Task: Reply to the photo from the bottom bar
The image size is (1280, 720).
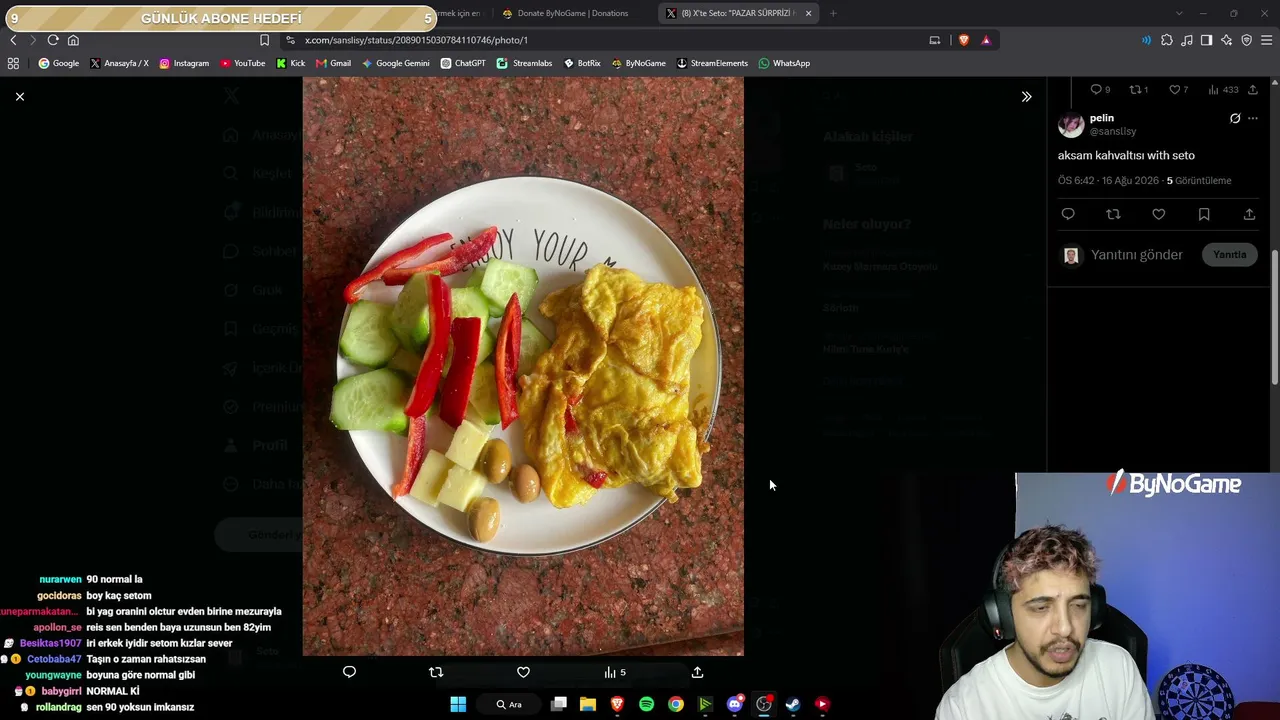Action: click(x=349, y=672)
